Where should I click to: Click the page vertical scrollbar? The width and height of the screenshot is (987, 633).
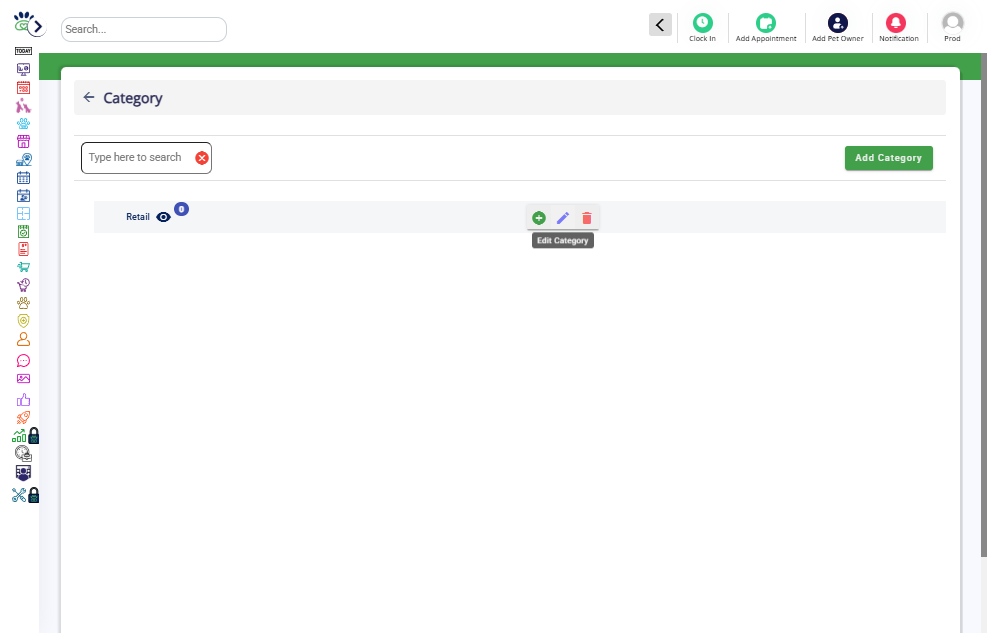point(983,305)
